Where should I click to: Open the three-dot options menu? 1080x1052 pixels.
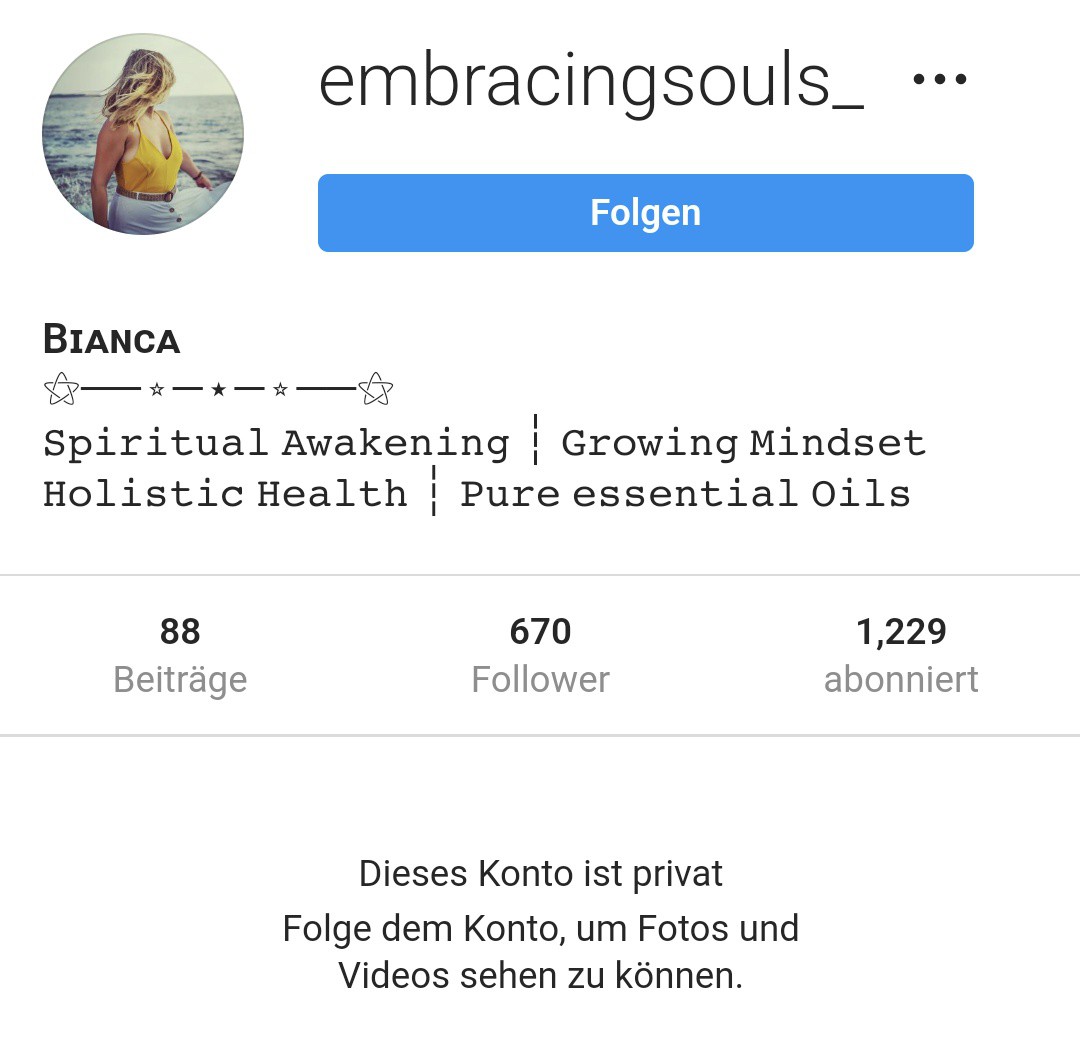pos(939,79)
